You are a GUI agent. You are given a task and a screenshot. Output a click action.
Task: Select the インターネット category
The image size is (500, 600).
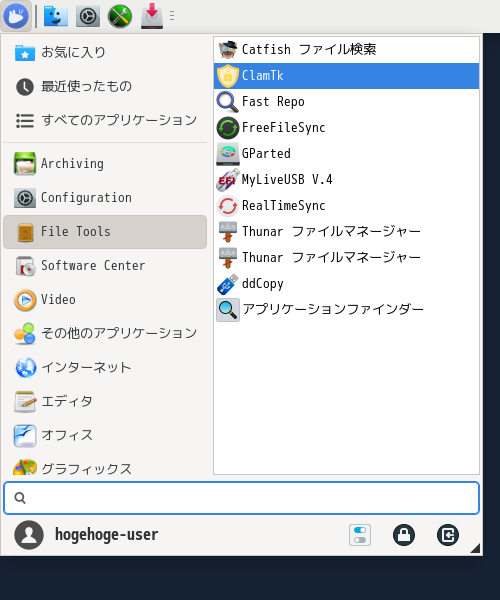105,368
